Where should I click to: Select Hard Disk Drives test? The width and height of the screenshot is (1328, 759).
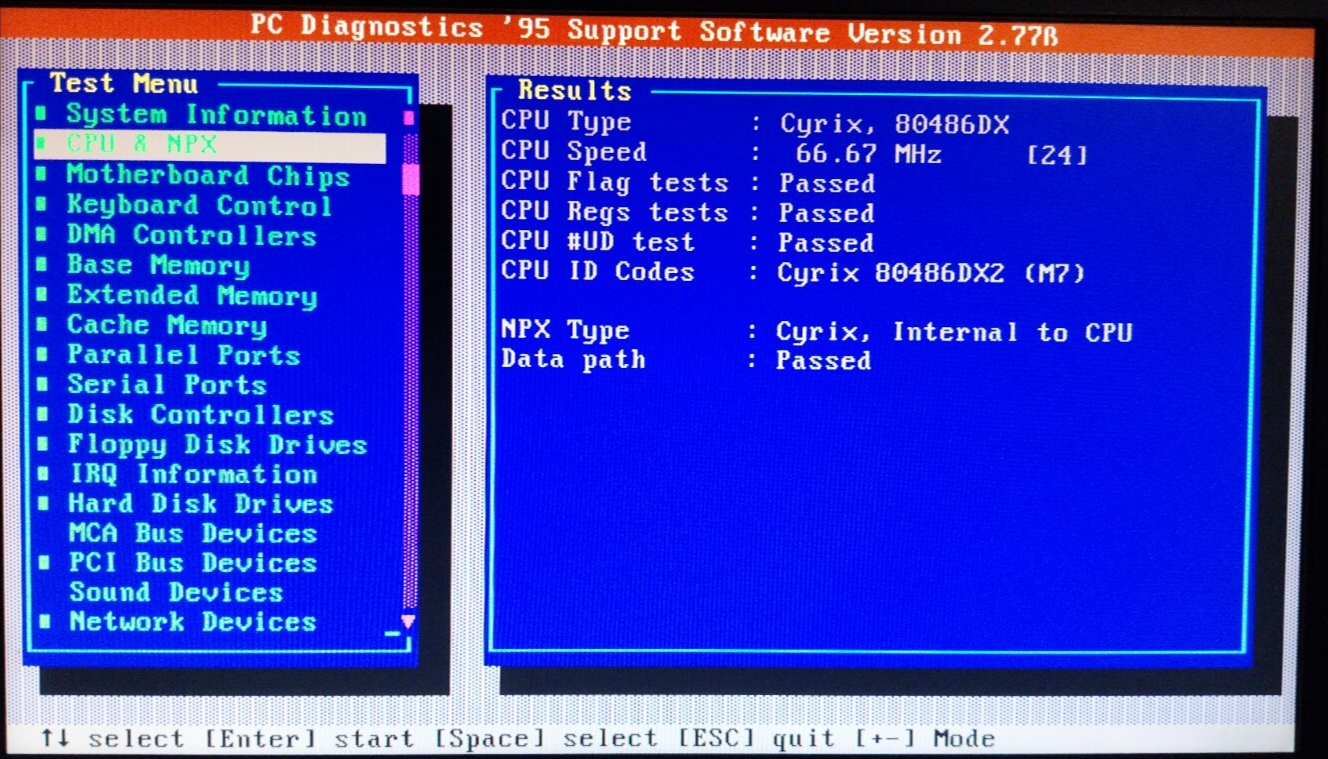point(201,504)
